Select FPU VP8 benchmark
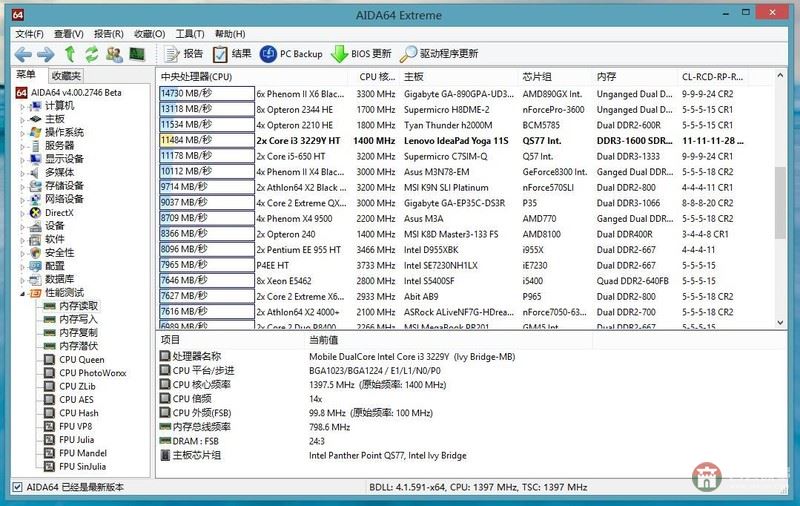 (76, 426)
